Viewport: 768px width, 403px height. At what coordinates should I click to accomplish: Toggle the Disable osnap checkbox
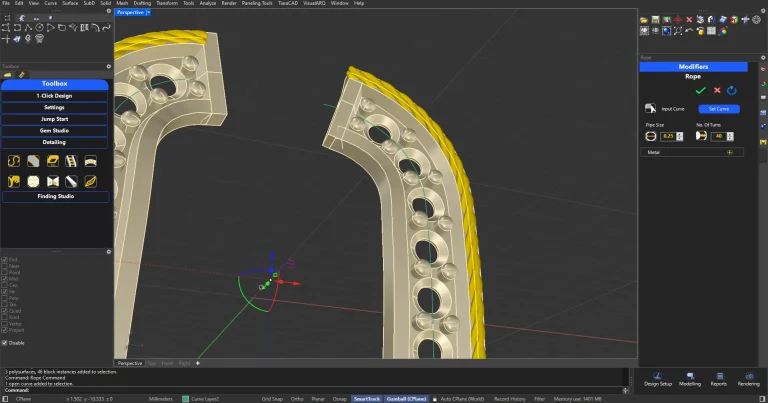point(5,342)
